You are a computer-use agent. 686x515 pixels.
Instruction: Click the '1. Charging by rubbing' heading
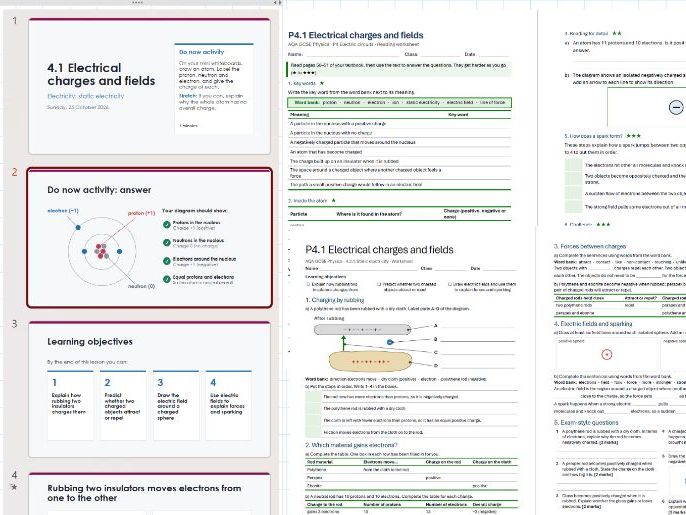tap(335, 300)
